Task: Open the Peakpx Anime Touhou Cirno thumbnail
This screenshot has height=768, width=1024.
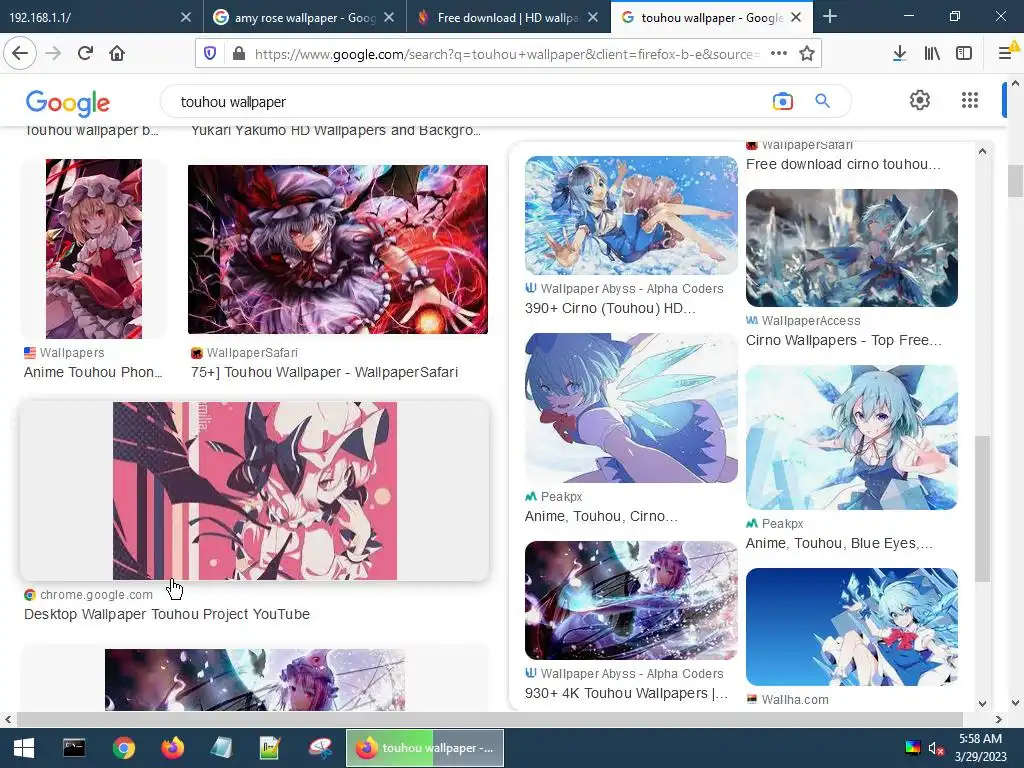Action: pyautogui.click(x=631, y=408)
